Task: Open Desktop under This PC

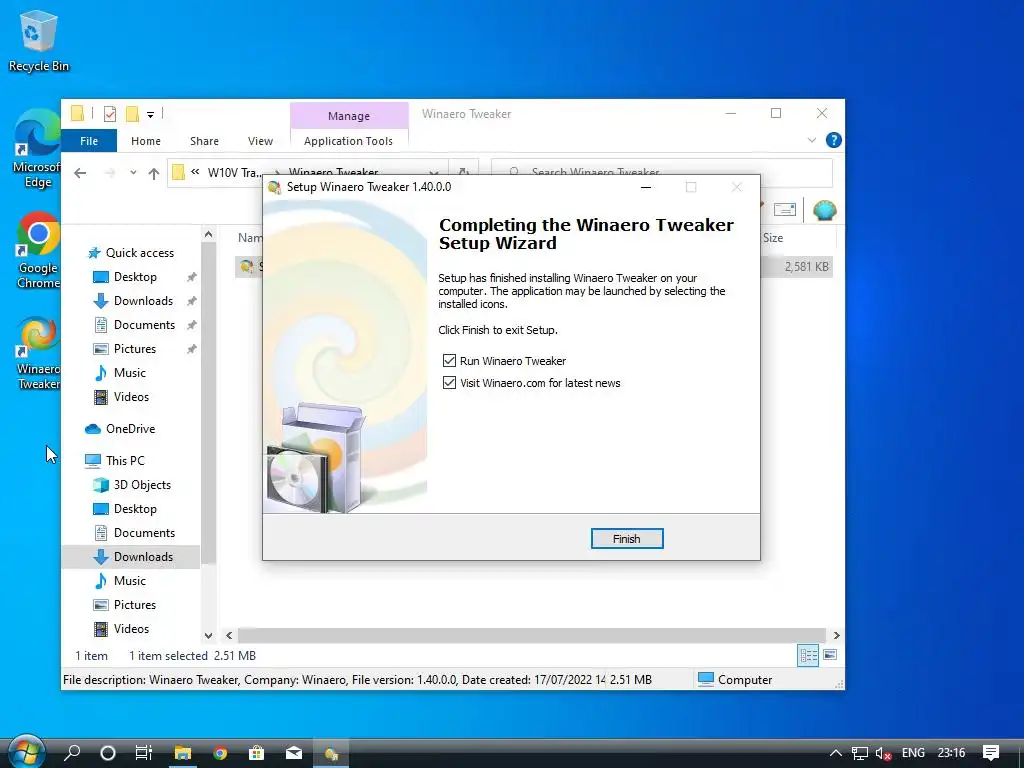Action: coord(135,509)
